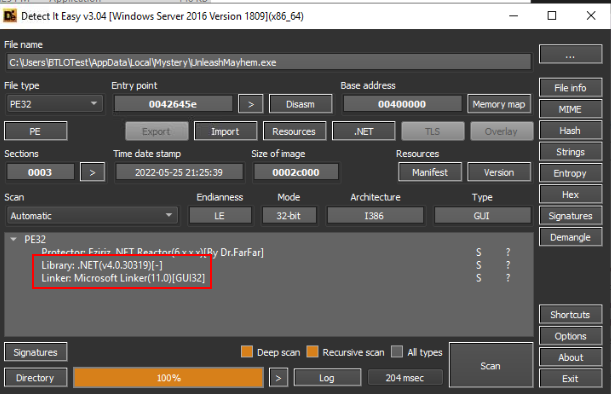Click the 100% scan progress bar
The width and height of the screenshot is (611, 394).
168,378
